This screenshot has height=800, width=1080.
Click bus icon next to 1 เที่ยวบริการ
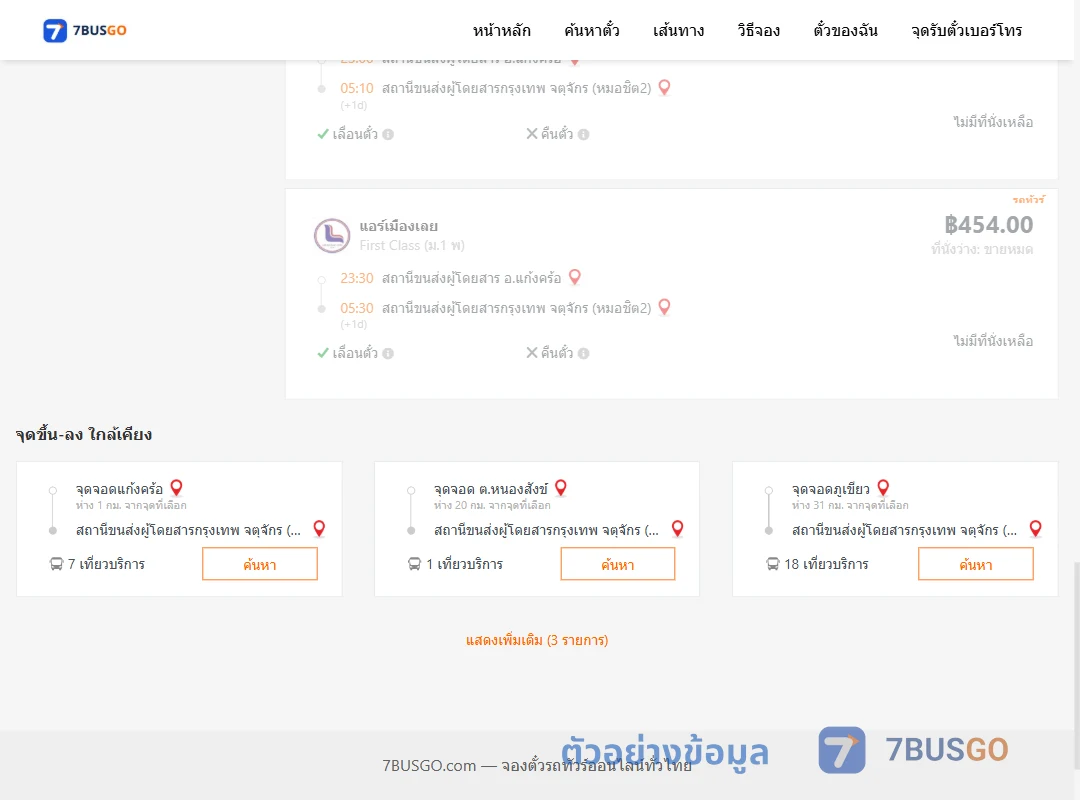[x=414, y=564]
